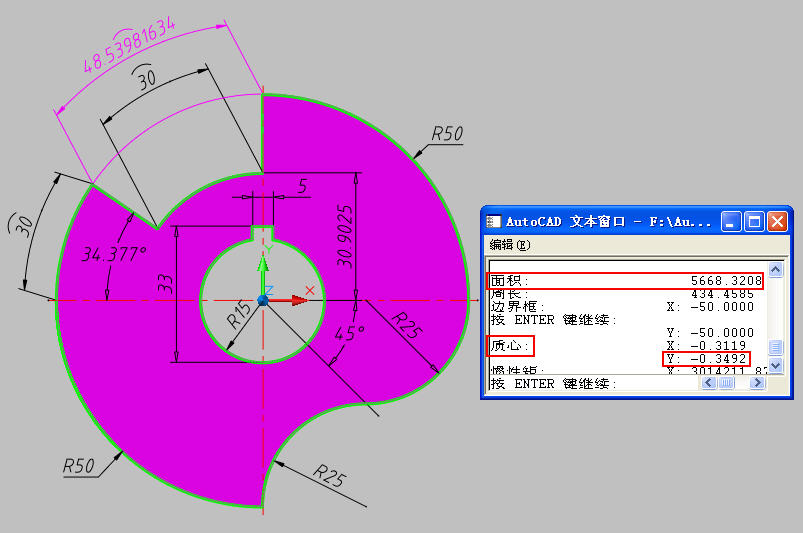
Task: Select the right-side R25 radius dimension
Action: [x=408, y=325]
